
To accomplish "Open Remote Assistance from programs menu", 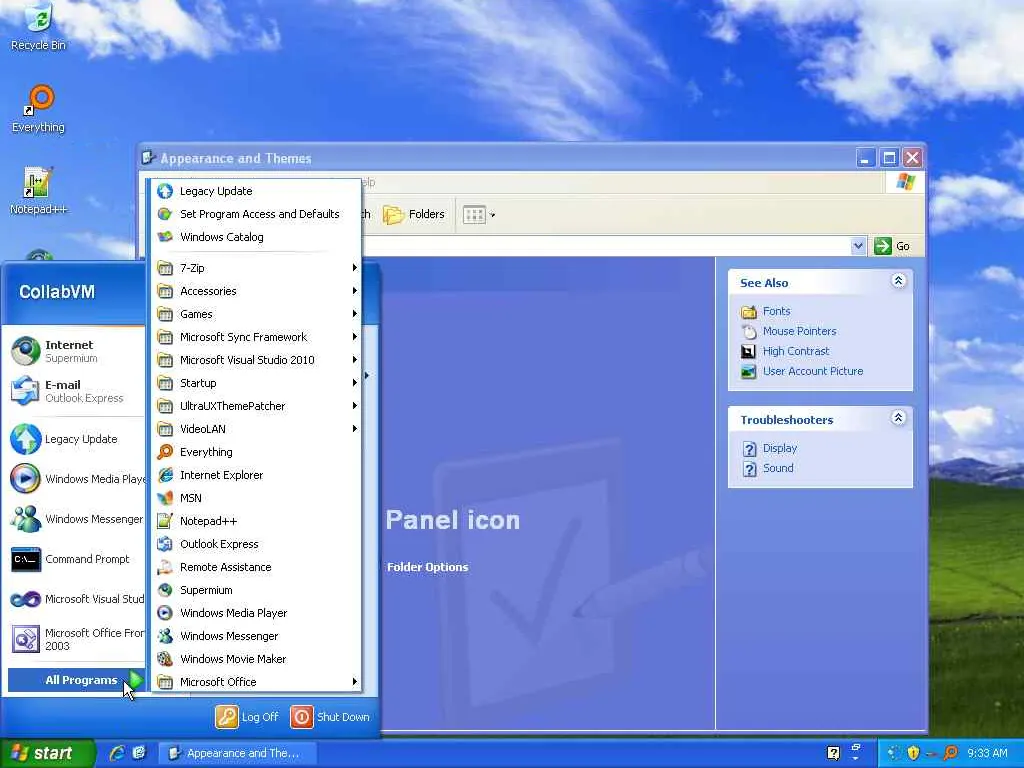I will (256, 567).
